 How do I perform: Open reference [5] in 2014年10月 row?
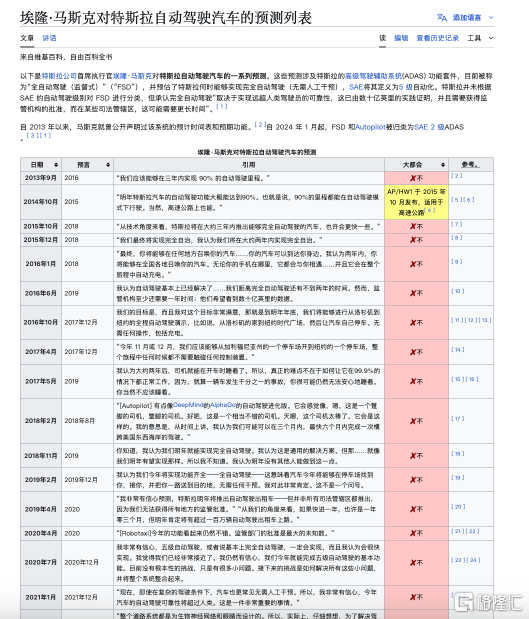click(x=457, y=200)
